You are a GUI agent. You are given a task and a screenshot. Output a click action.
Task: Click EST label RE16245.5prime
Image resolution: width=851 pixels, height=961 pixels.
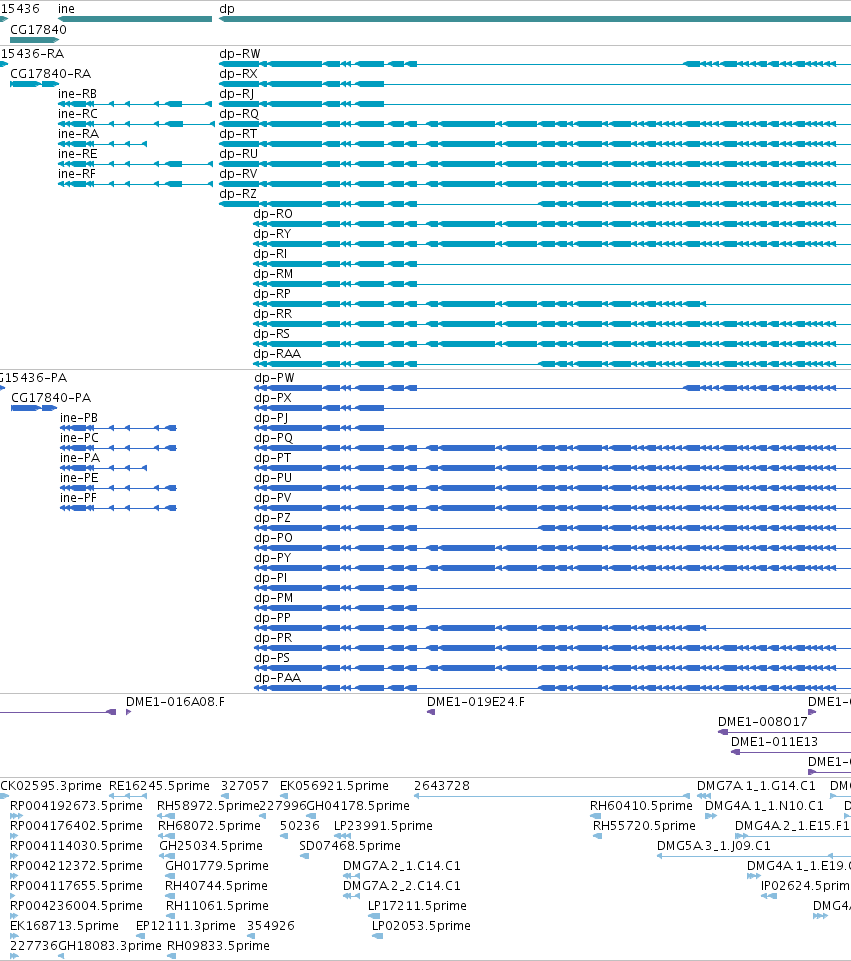pos(159,786)
